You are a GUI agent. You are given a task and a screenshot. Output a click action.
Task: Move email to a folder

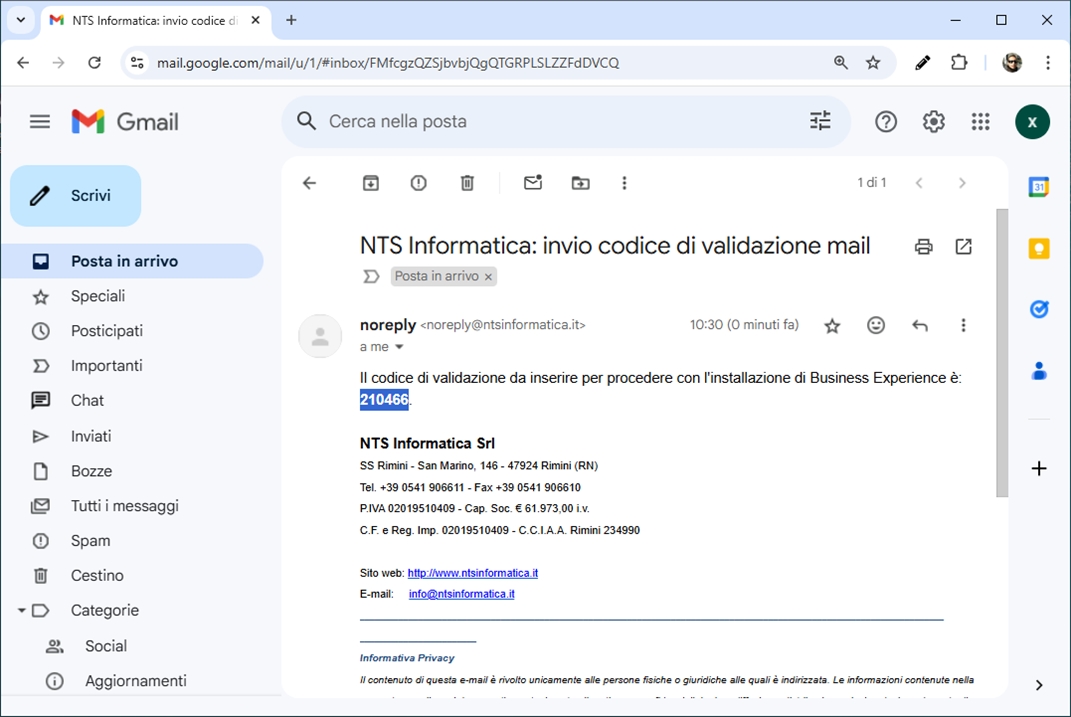click(x=581, y=183)
